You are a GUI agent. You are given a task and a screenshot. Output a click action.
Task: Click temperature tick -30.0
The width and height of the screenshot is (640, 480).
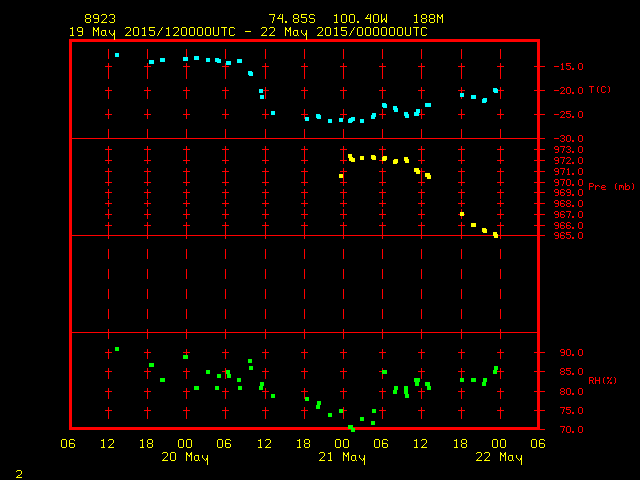pyautogui.click(x=569, y=139)
